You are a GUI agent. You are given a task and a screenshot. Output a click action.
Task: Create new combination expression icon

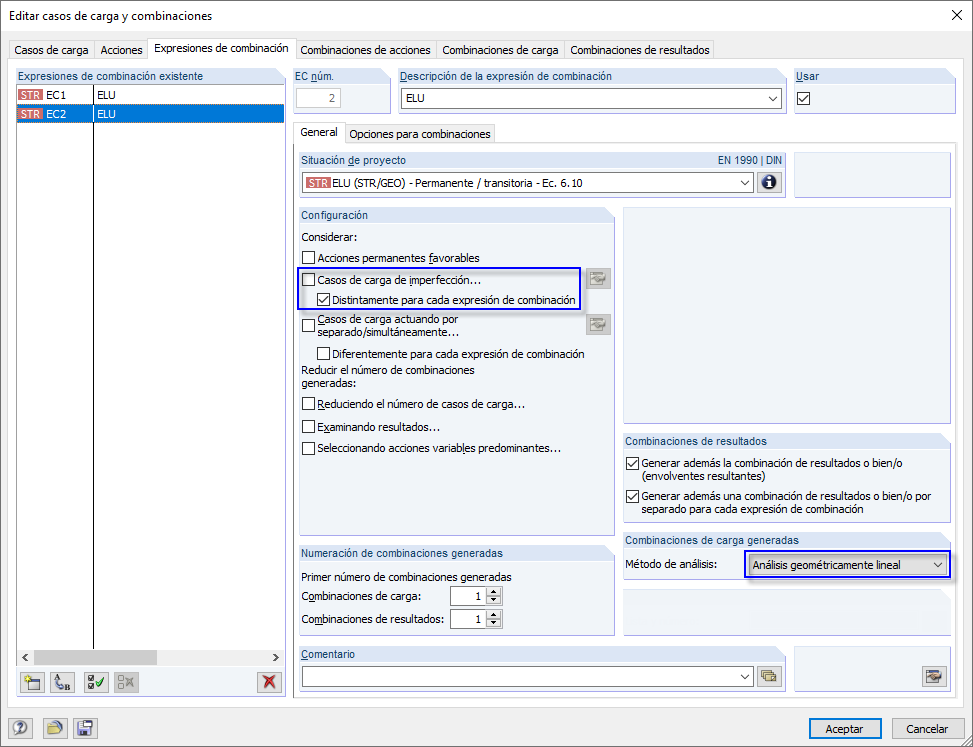click(x=32, y=682)
